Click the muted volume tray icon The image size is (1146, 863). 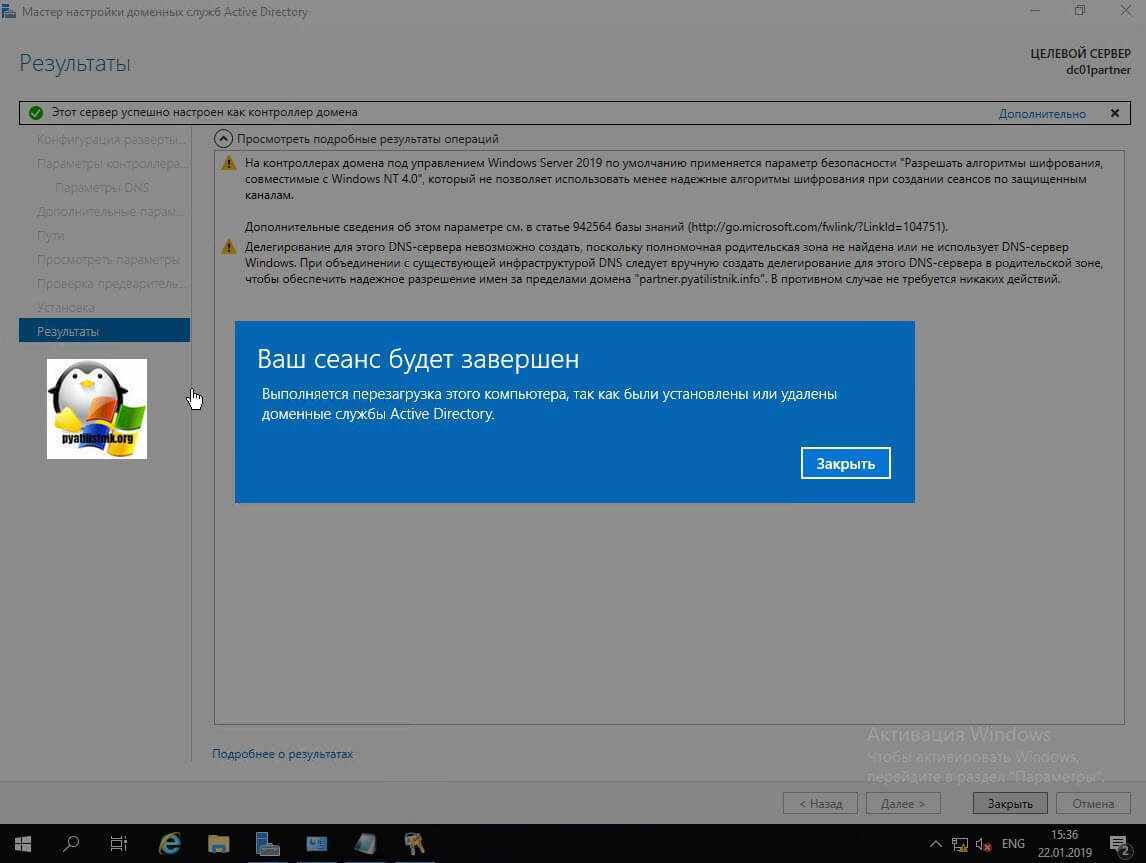983,845
